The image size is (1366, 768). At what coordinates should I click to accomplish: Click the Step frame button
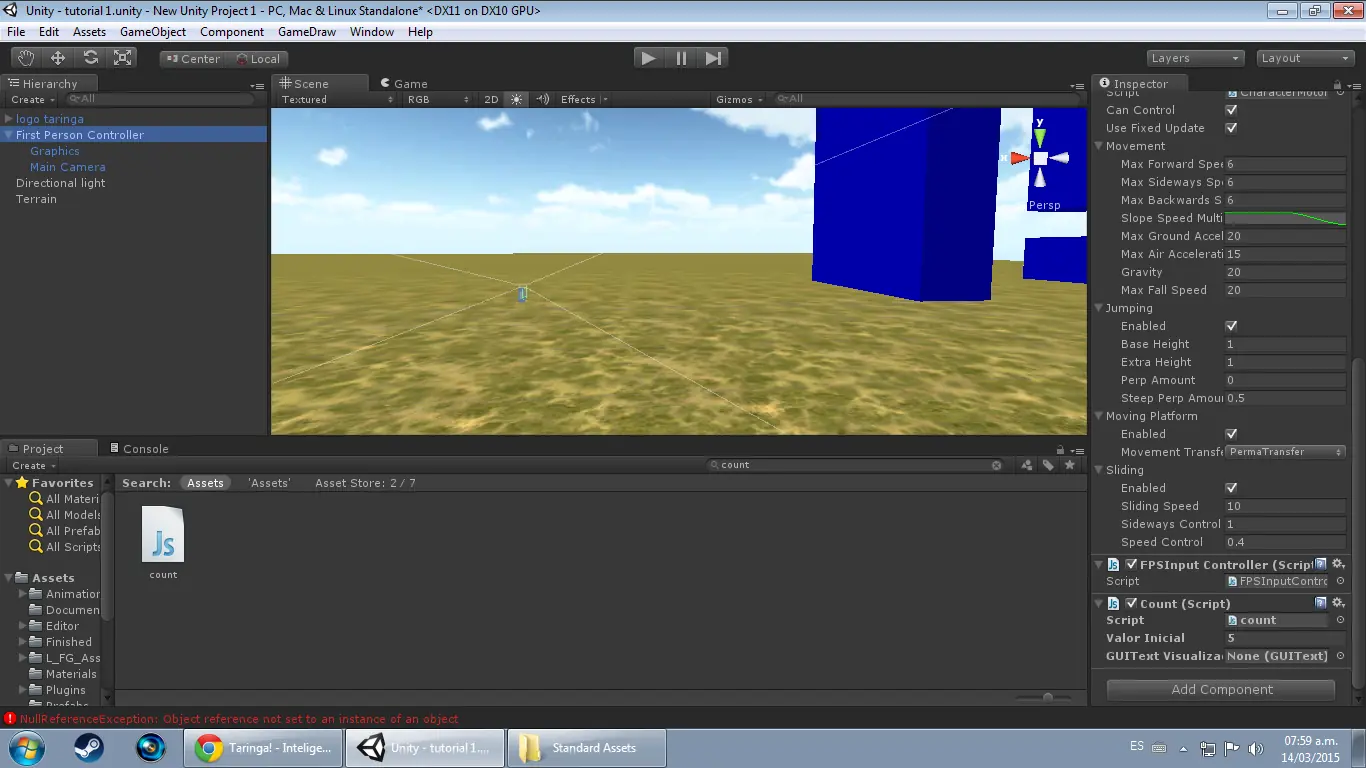point(713,58)
